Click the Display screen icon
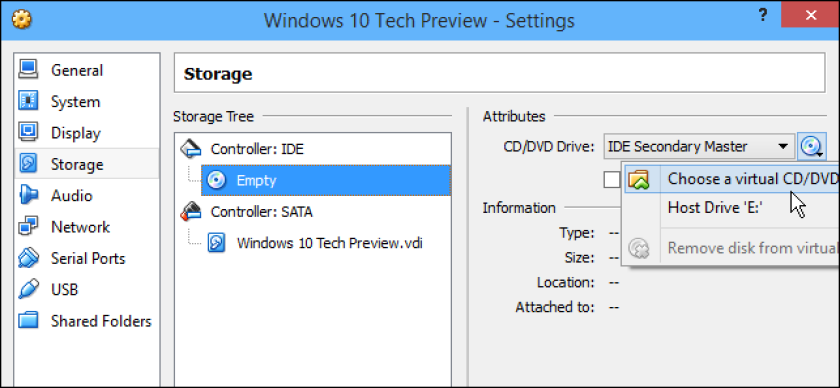 point(28,131)
